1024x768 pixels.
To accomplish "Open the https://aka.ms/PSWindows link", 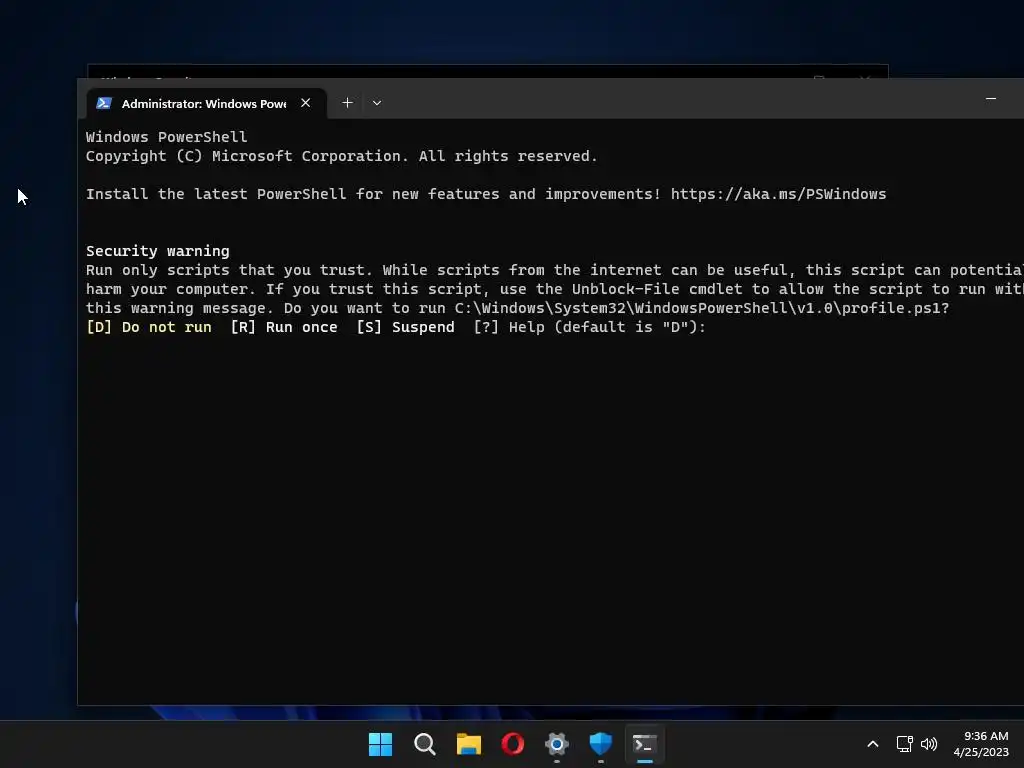I will coord(778,194).
